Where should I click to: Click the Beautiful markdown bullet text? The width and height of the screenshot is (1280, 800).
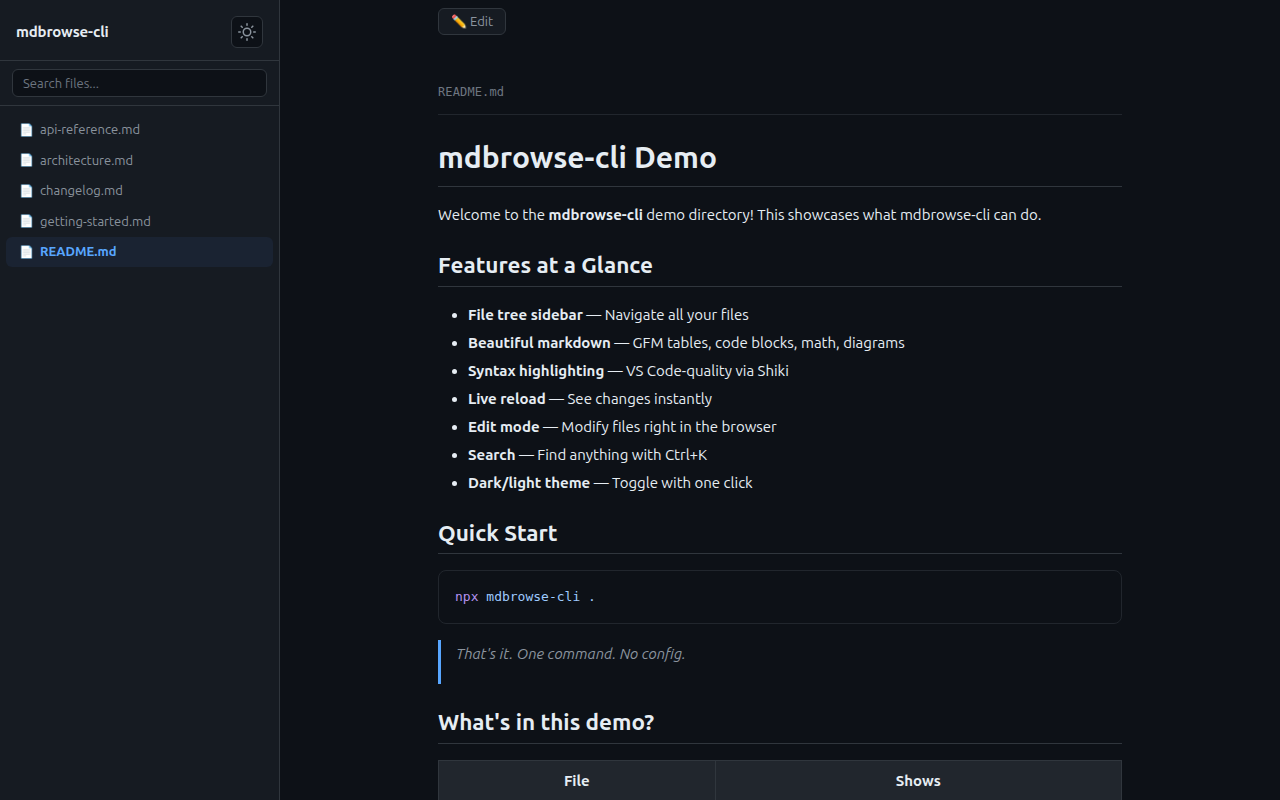pyautogui.click(x=686, y=343)
